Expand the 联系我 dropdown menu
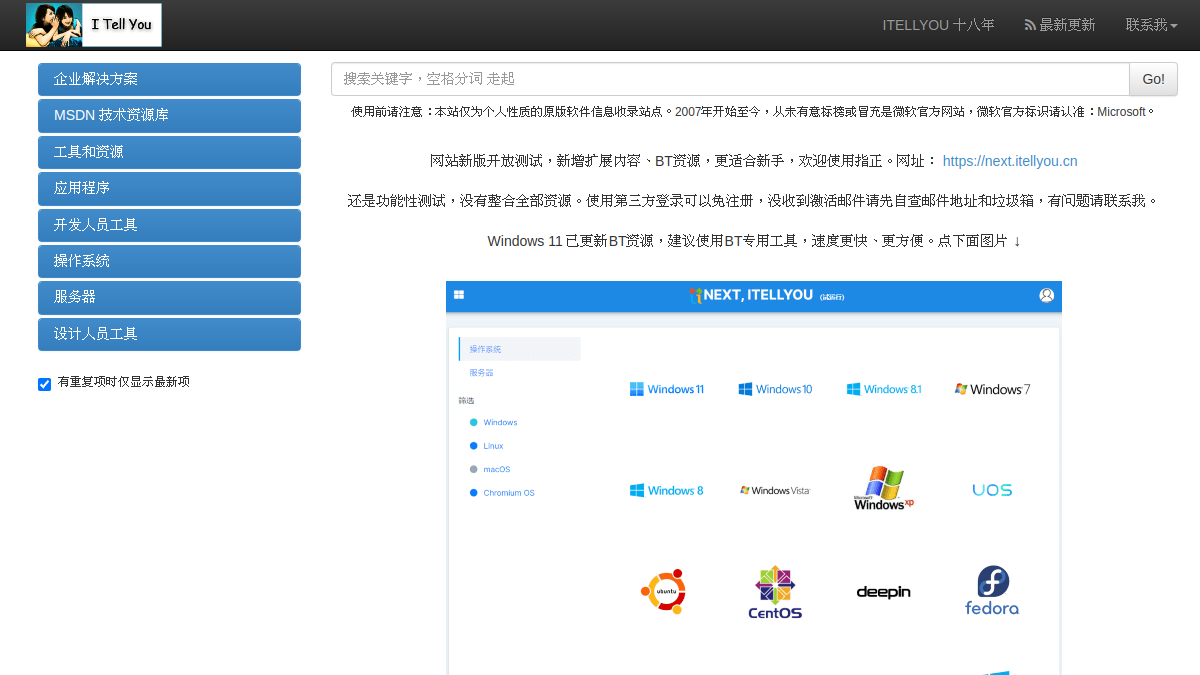1200x675 pixels. pos(1151,25)
